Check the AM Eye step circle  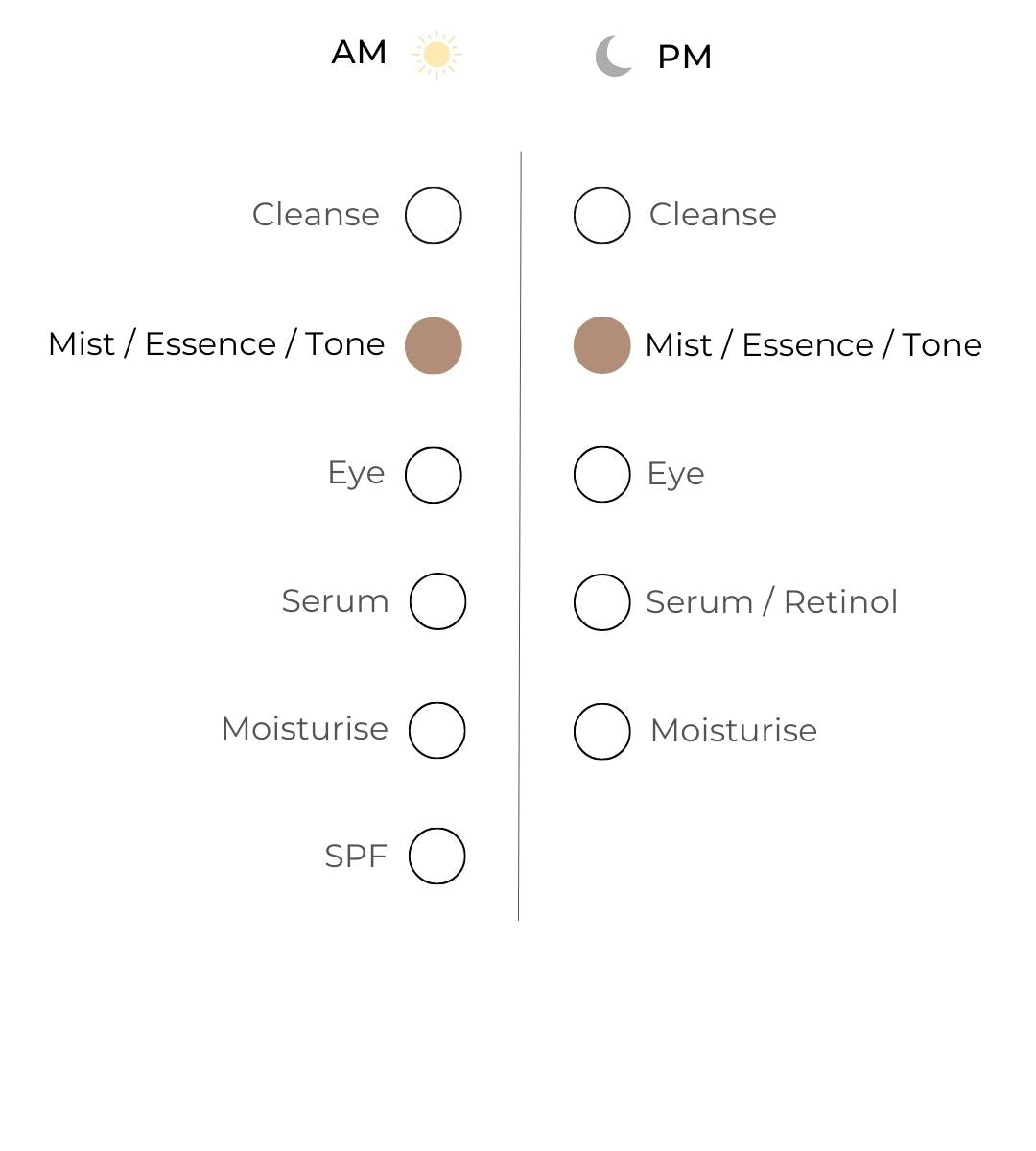pyautogui.click(x=434, y=475)
